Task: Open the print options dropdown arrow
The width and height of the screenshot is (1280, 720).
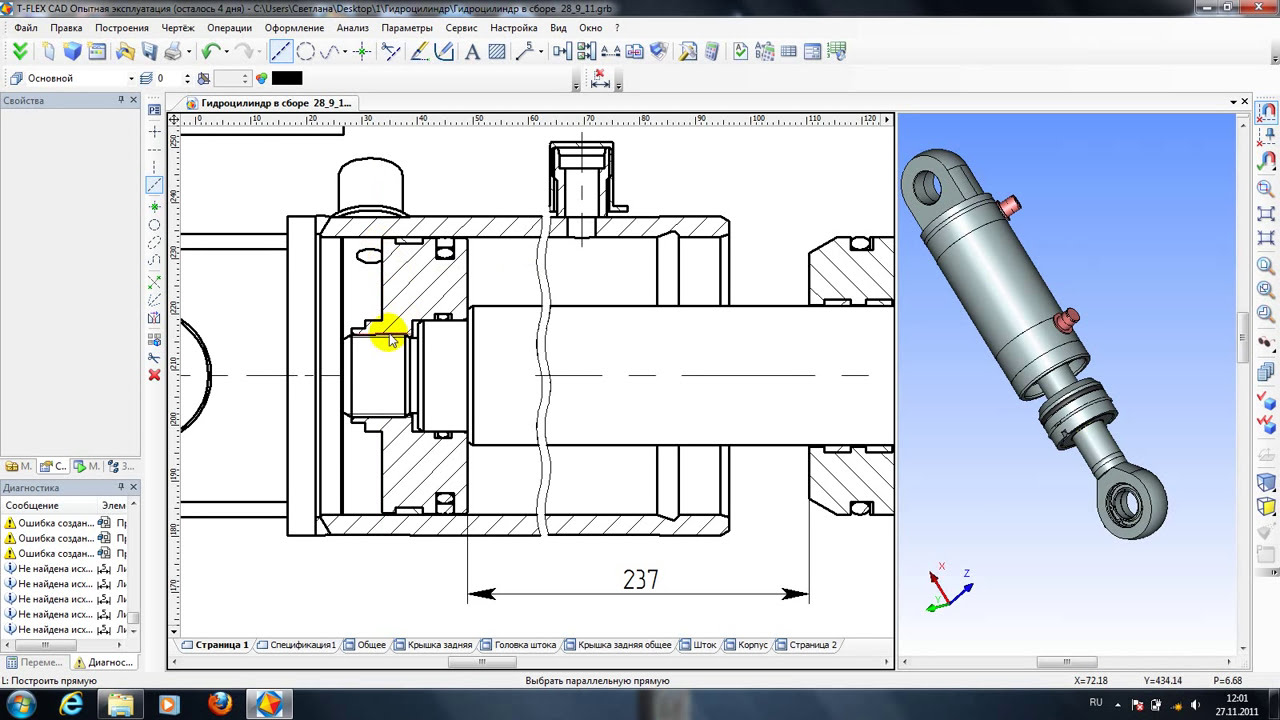Action: point(188,52)
